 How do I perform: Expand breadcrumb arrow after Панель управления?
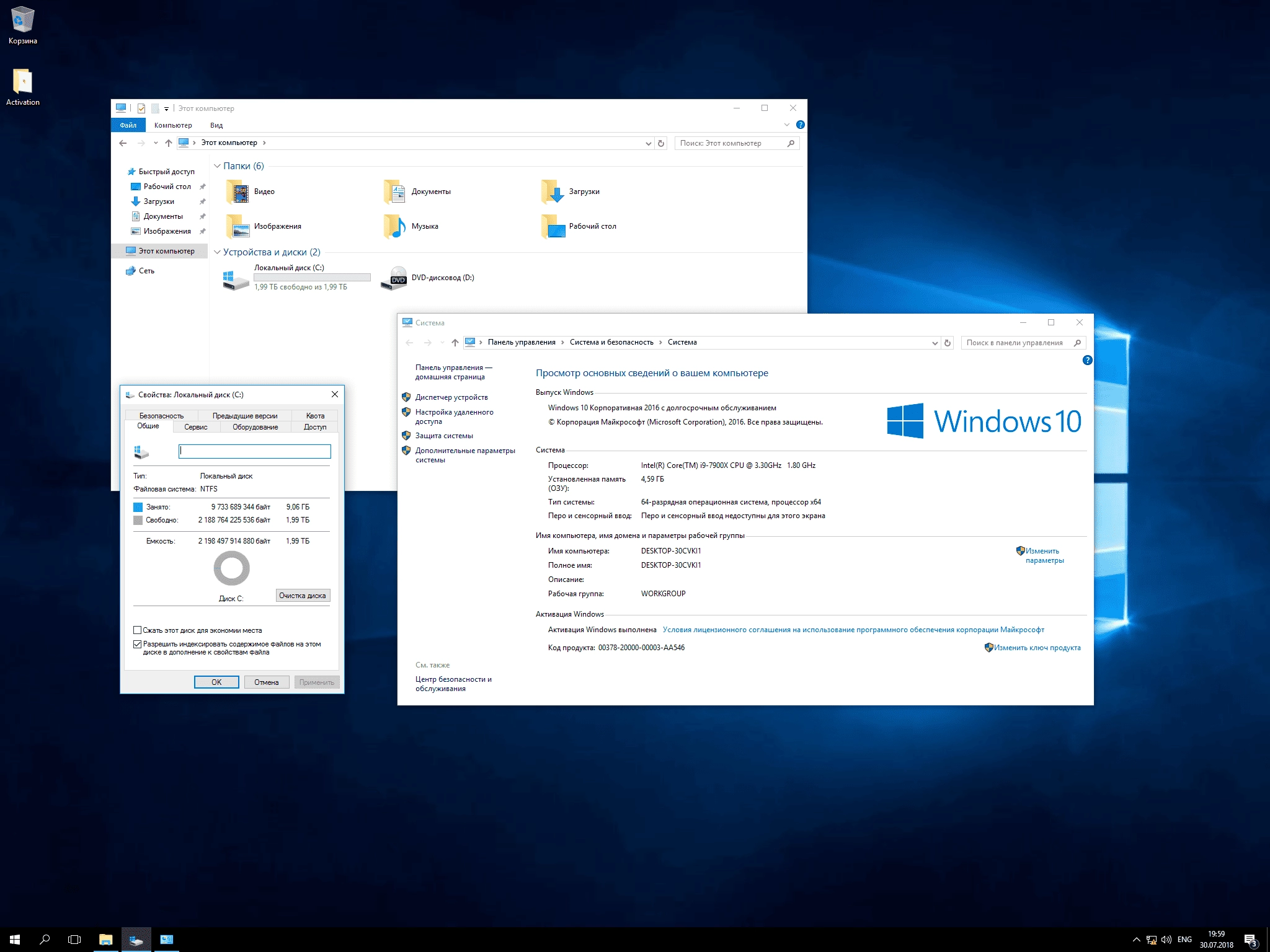tap(563, 342)
